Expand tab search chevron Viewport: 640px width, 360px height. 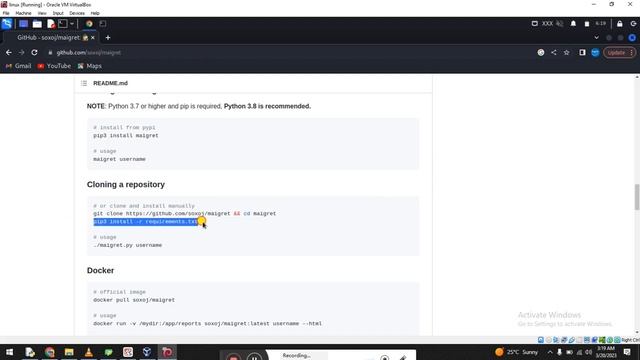click(x=596, y=38)
